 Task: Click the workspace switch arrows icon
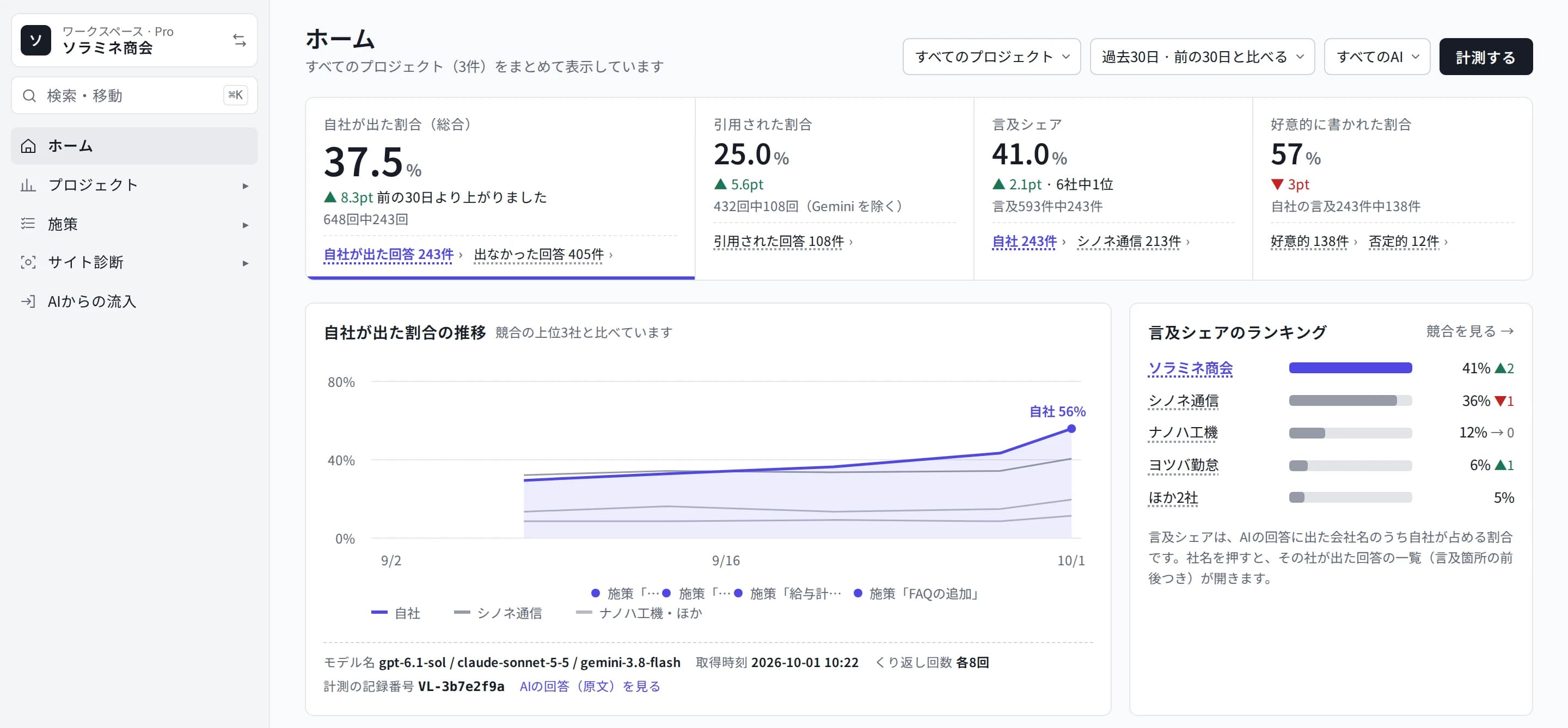pyautogui.click(x=239, y=40)
